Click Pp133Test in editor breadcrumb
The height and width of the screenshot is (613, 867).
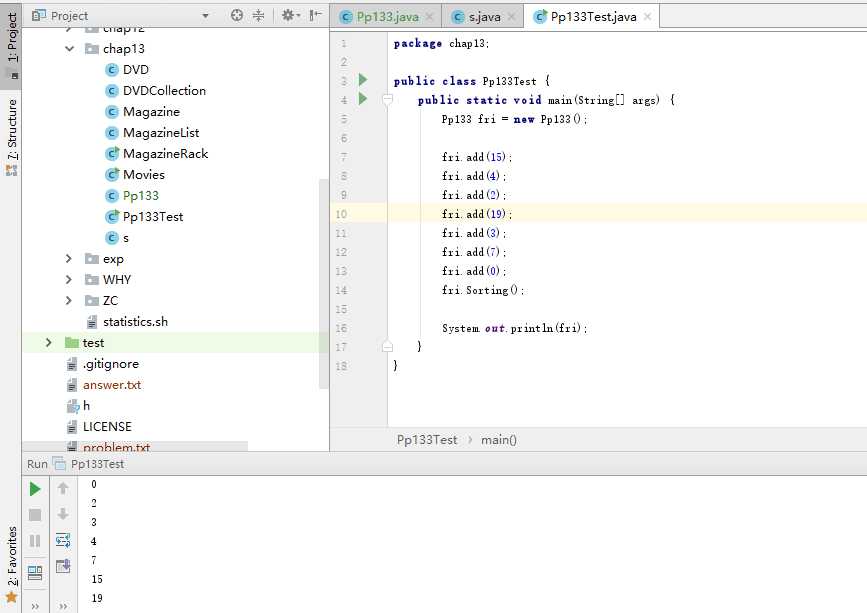[x=427, y=440]
